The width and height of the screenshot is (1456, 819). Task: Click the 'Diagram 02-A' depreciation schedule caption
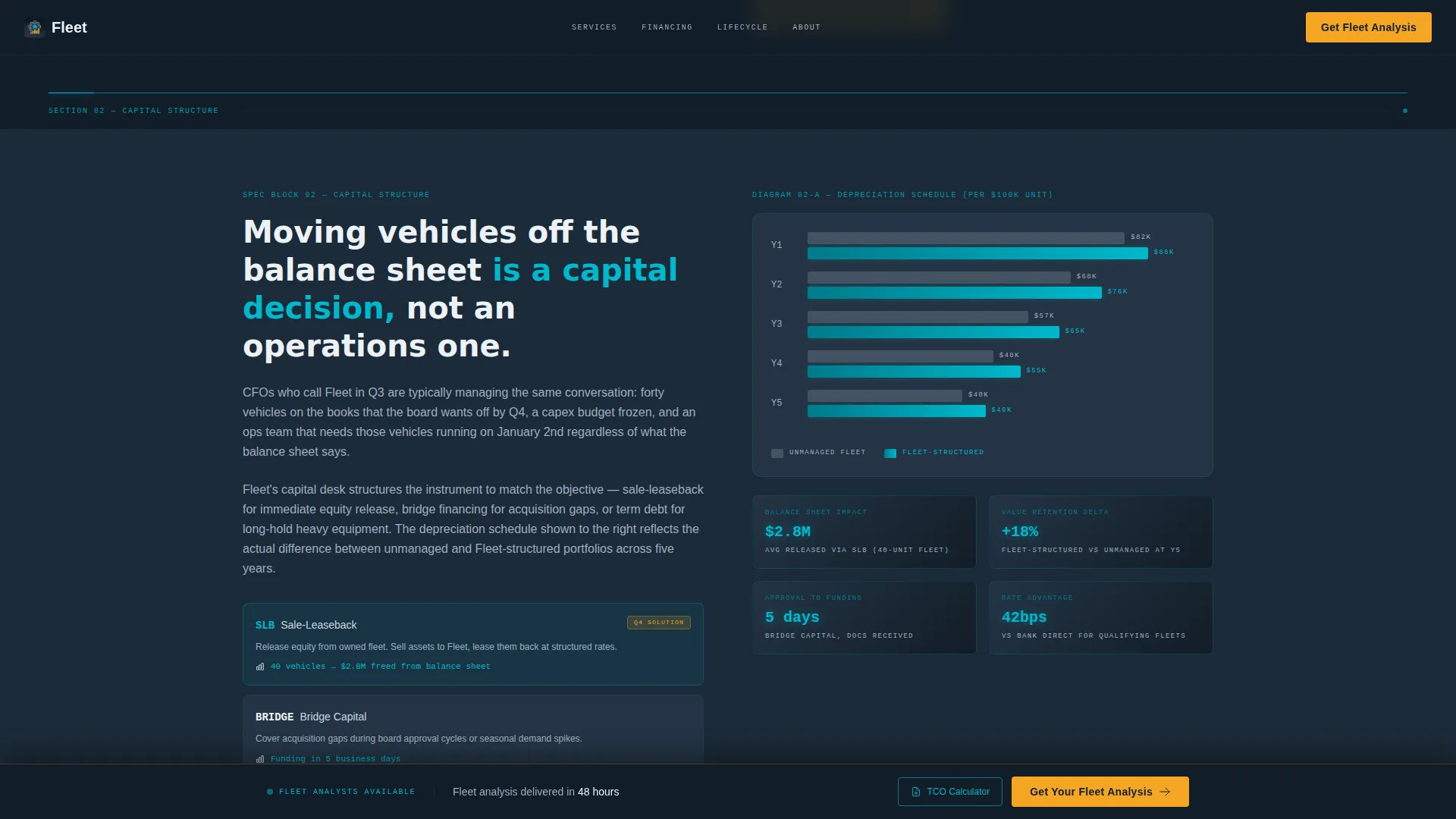pyautogui.click(x=902, y=195)
